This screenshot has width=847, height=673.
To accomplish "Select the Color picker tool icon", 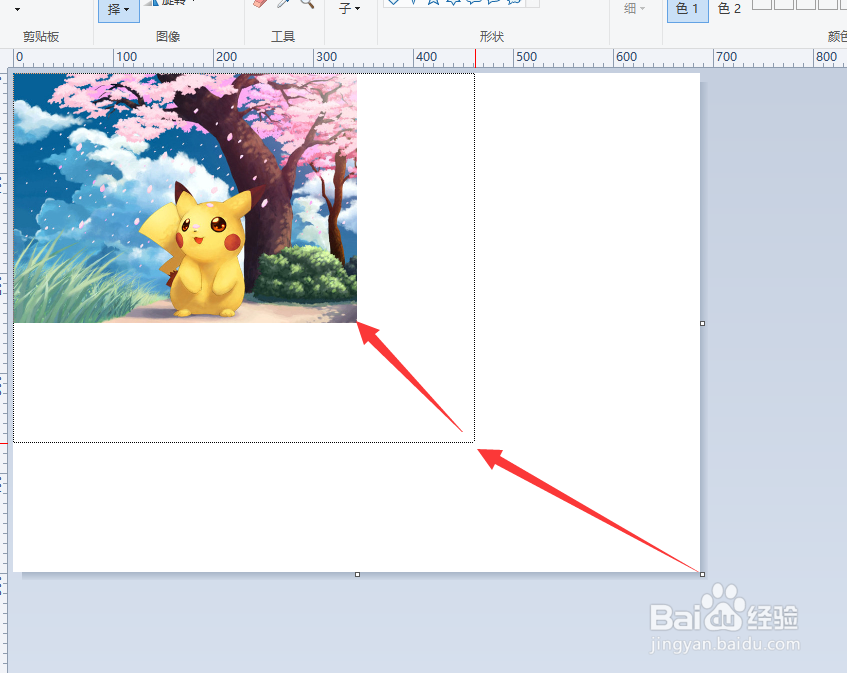I will click(x=284, y=3).
